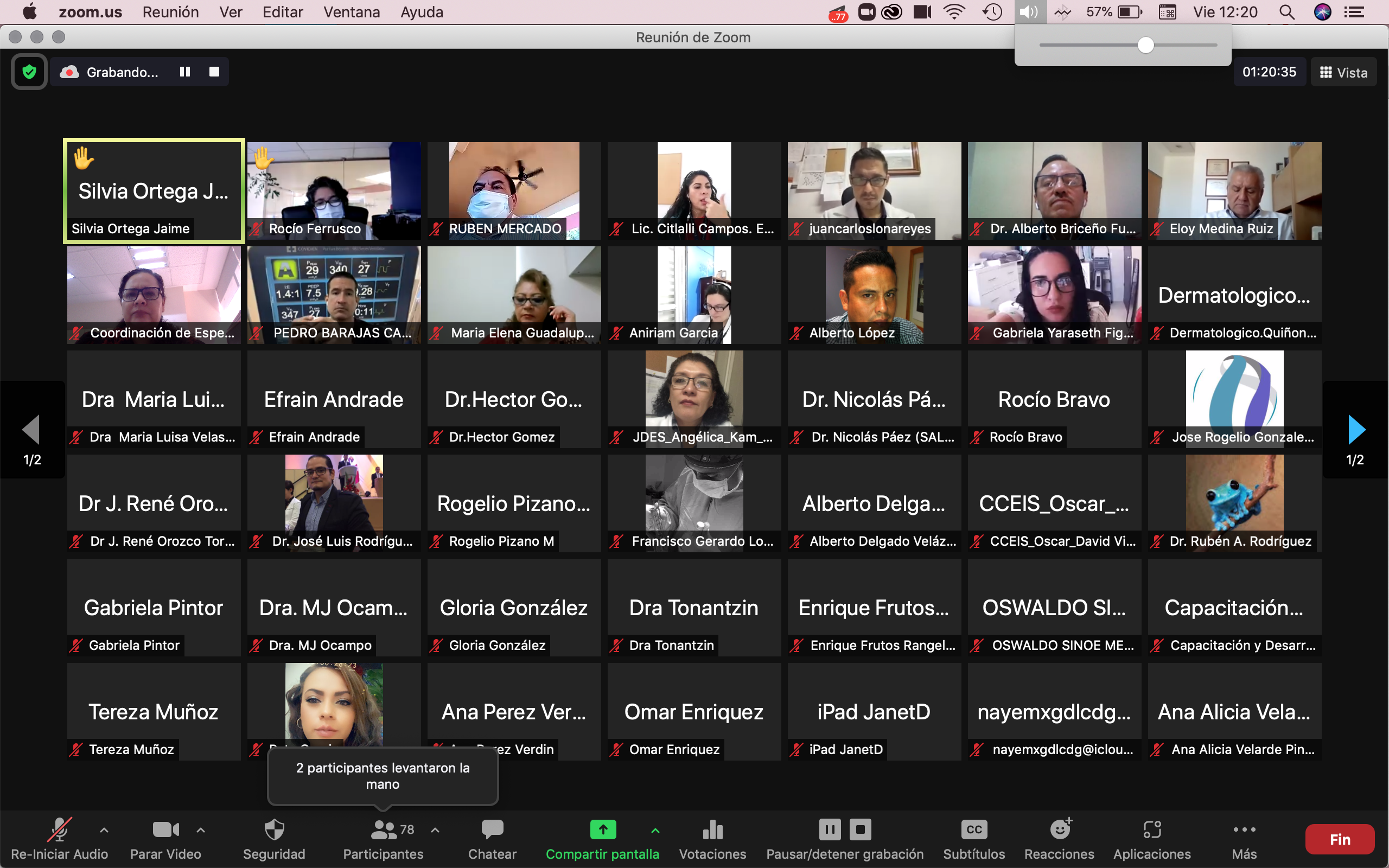
Task: Open Aplicaciones apps panel
Action: coord(1152,838)
